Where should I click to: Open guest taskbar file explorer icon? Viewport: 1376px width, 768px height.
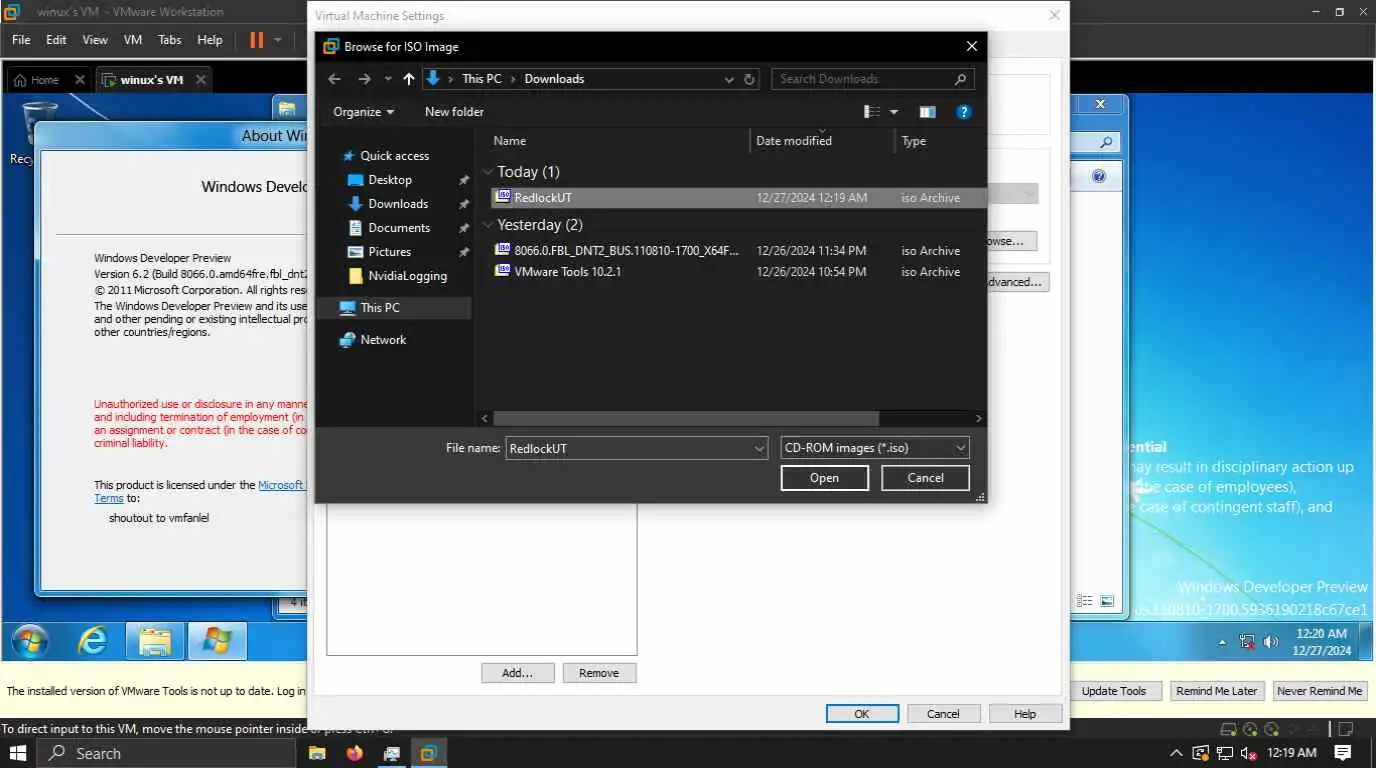[154, 641]
